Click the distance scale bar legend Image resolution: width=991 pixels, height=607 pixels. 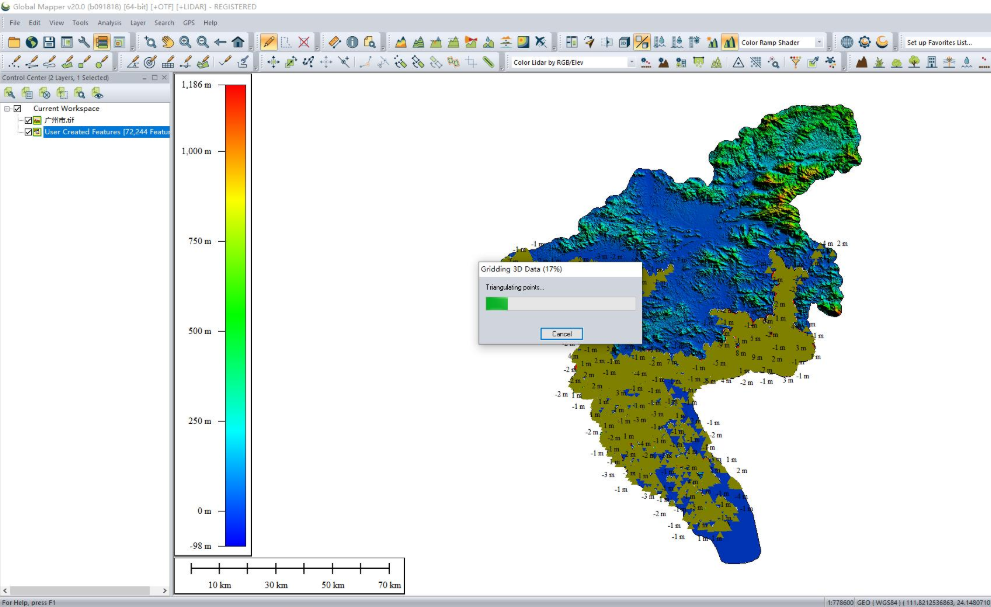[289, 575]
